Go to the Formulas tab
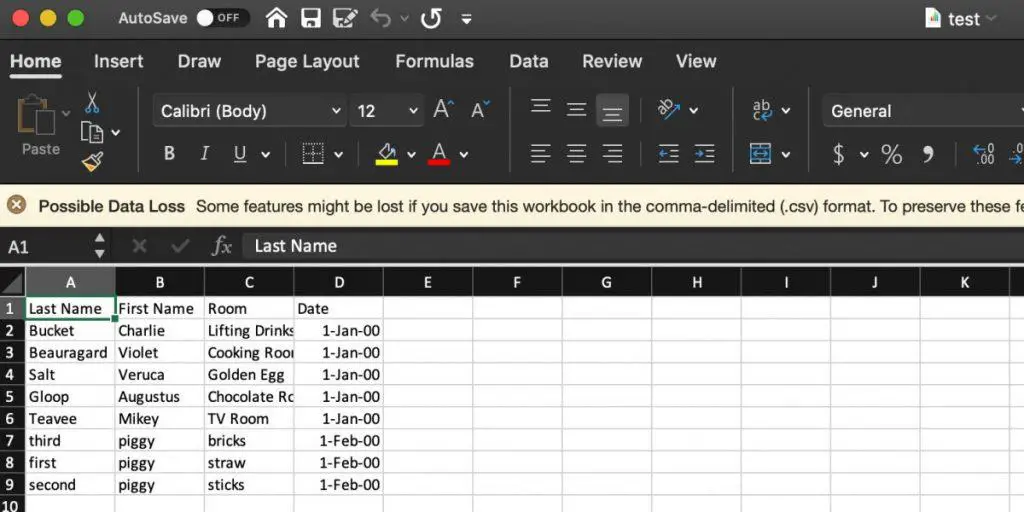 [434, 61]
